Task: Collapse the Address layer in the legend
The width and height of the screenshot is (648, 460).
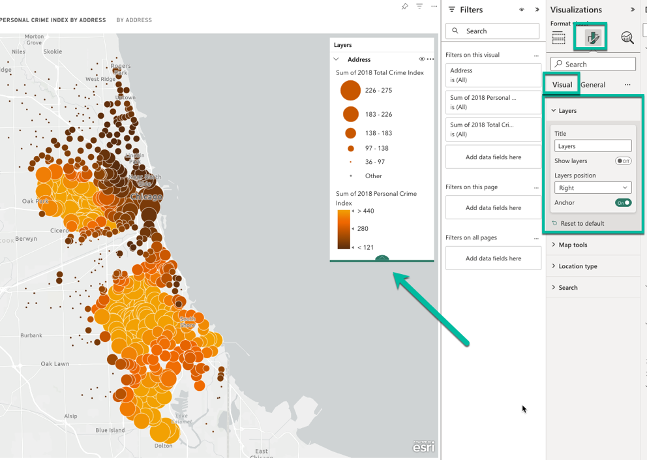Action: coord(337,60)
